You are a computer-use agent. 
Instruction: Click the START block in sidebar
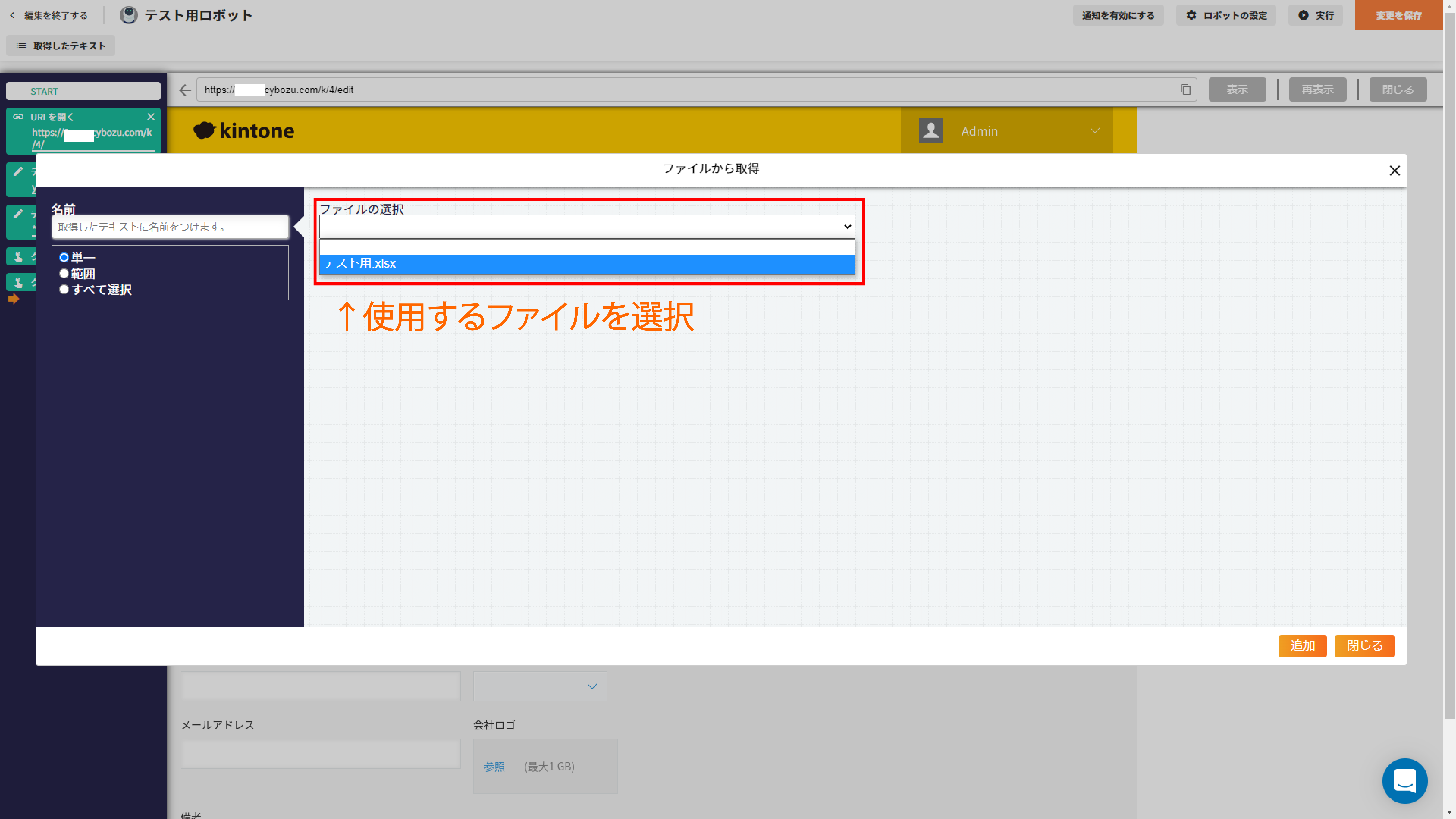(x=83, y=91)
